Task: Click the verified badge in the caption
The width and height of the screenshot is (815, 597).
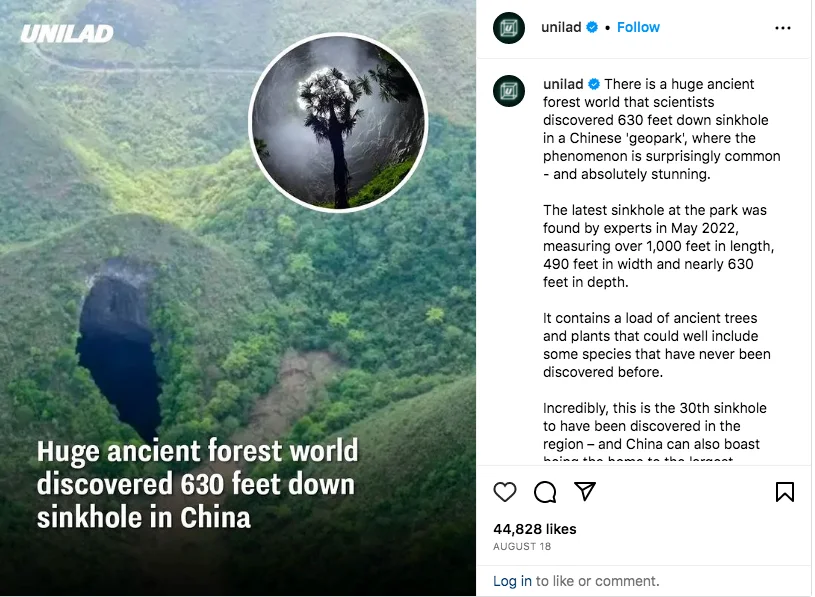Action: point(594,84)
